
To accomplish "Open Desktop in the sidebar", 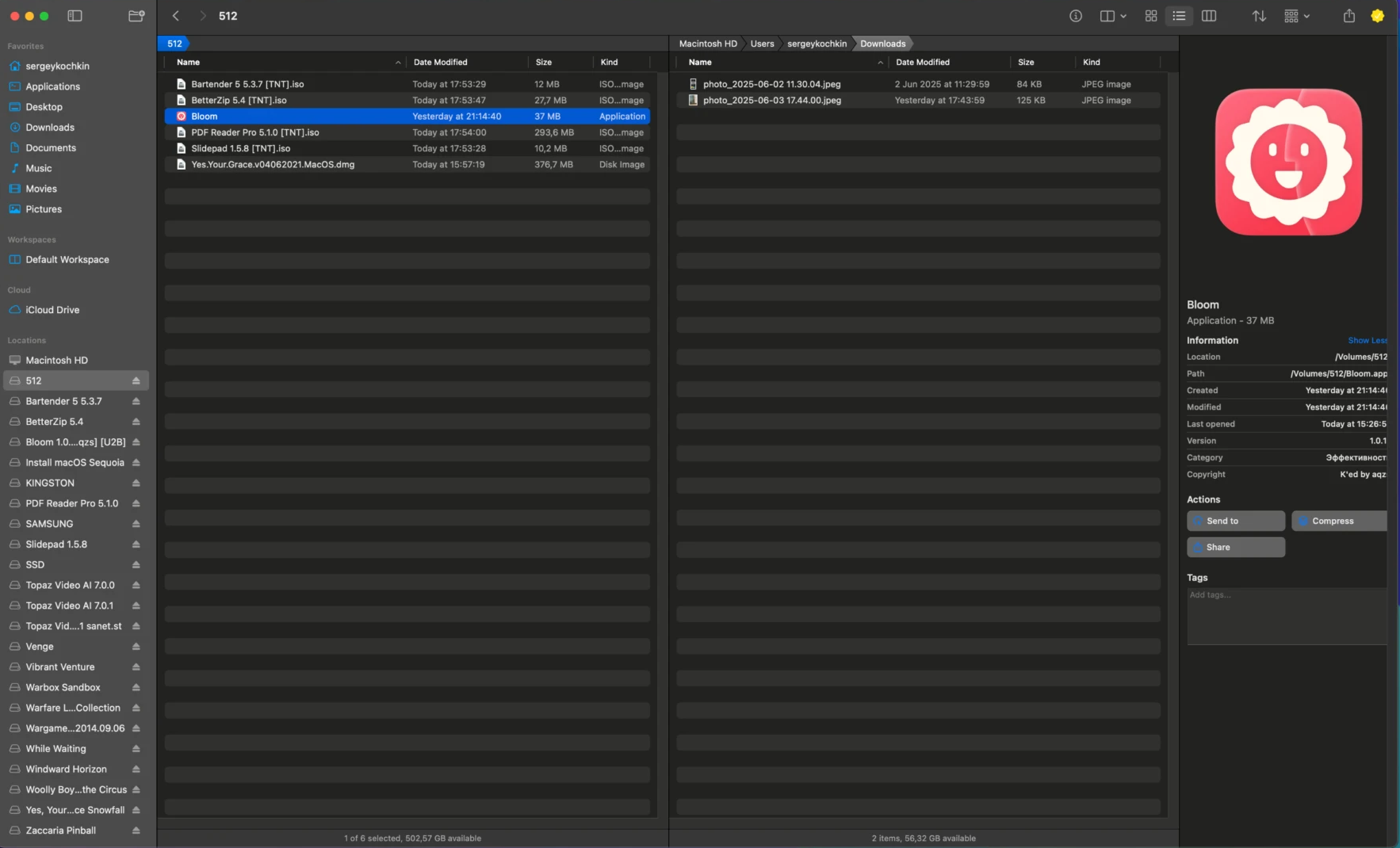I will [76, 107].
